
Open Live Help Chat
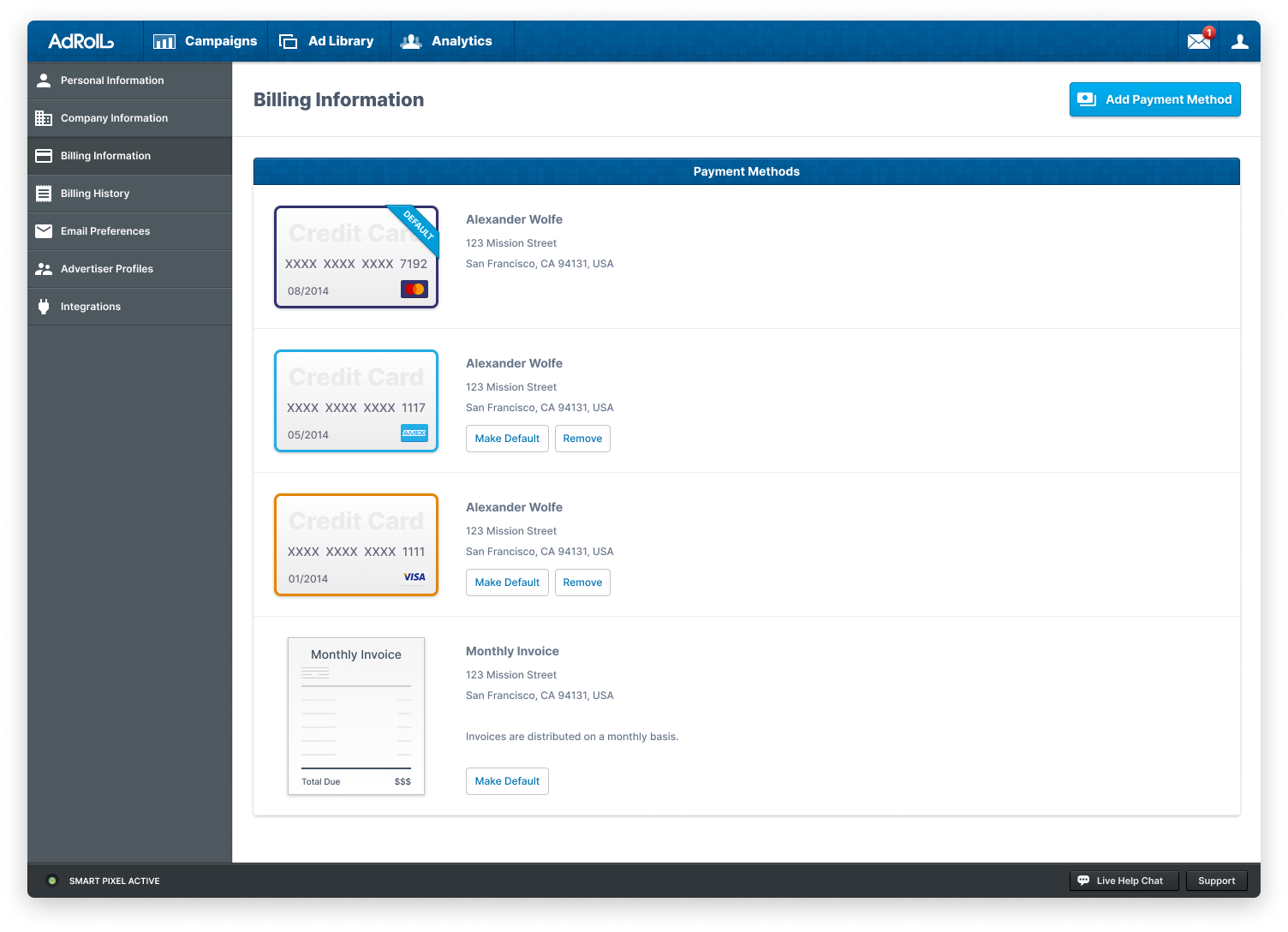pyautogui.click(x=1124, y=881)
